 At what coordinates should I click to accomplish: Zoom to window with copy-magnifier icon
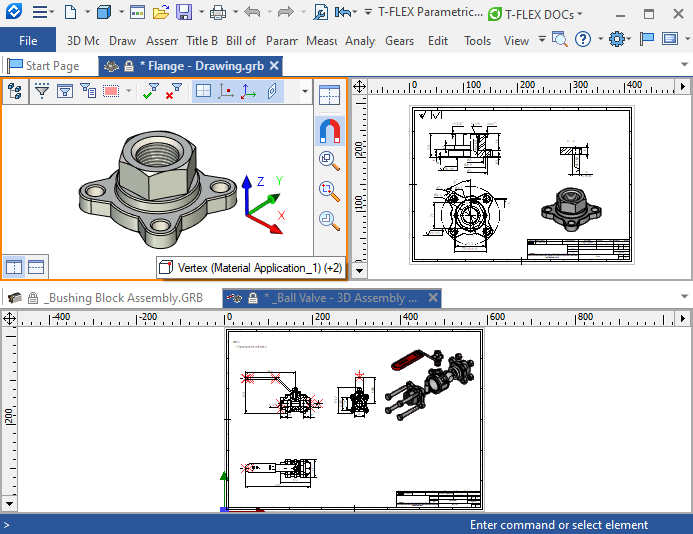tap(330, 160)
